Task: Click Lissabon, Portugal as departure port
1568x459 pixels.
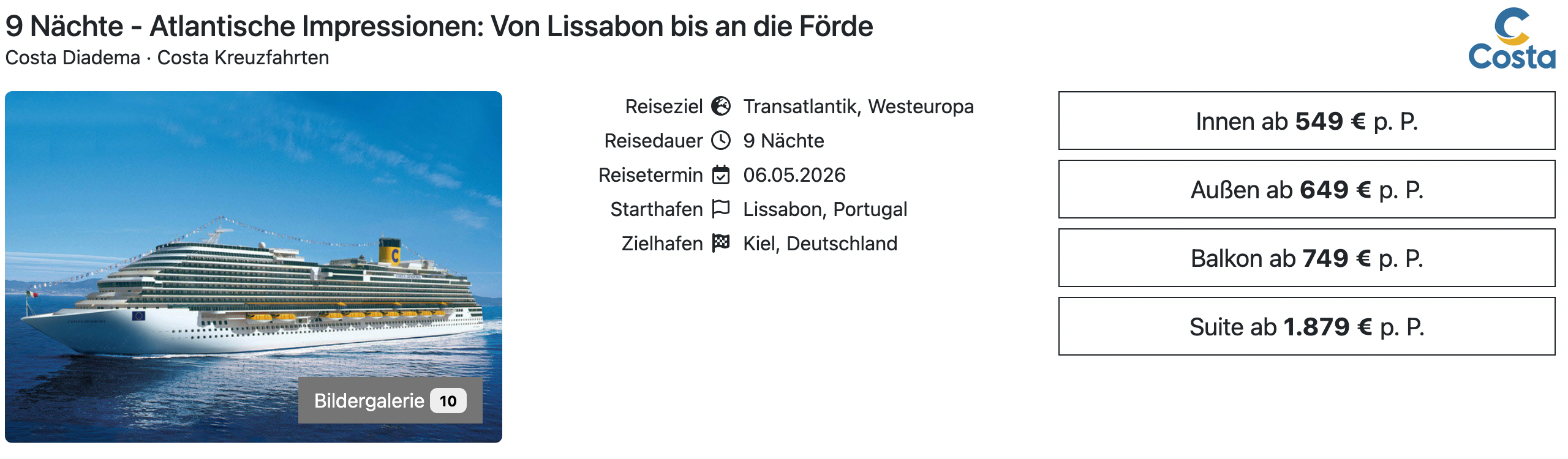Action: [825, 209]
